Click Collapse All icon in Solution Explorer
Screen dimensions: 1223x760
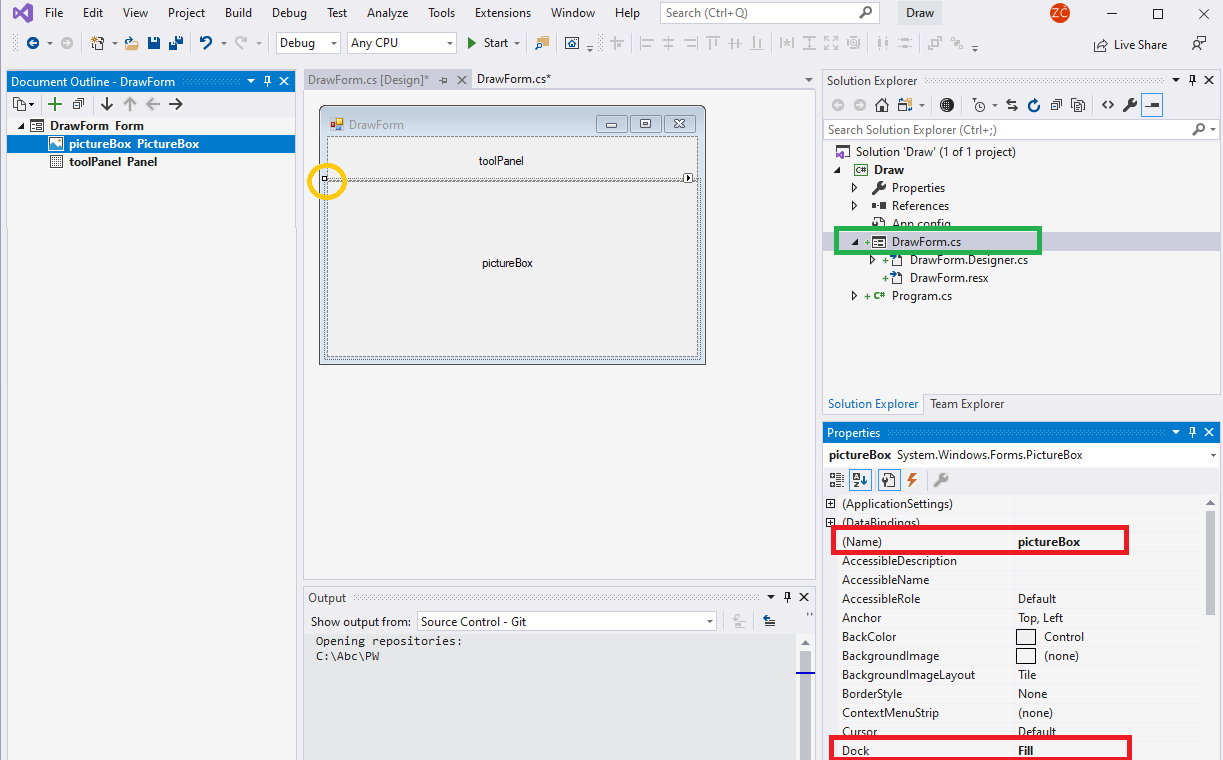point(1056,105)
